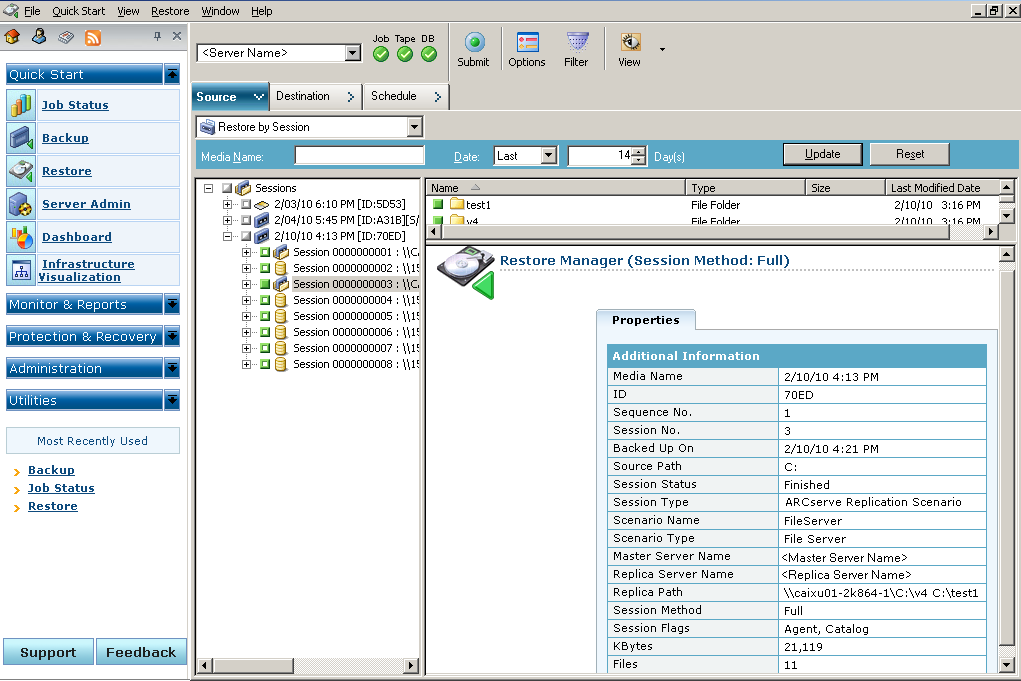Click the DB status green check icon
The height and width of the screenshot is (681, 1021).
[x=428, y=55]
